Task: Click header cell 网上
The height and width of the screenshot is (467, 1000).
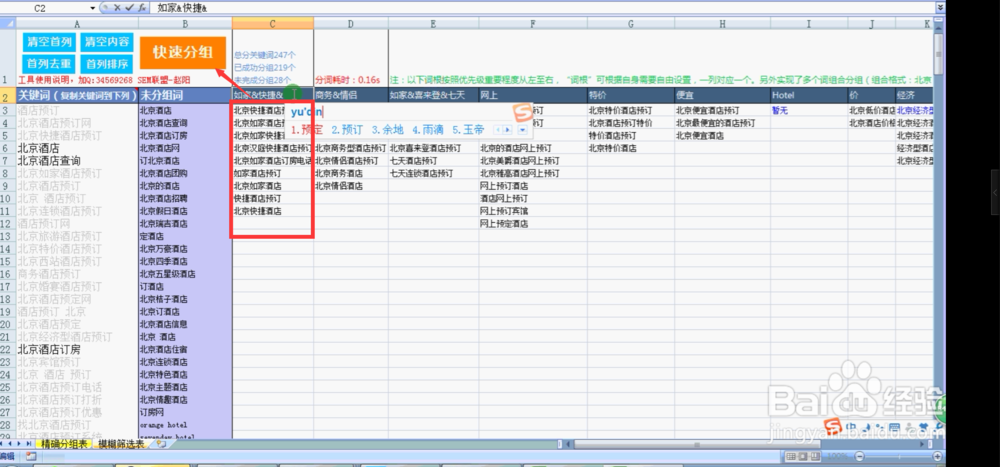Action: click(533, 96)
